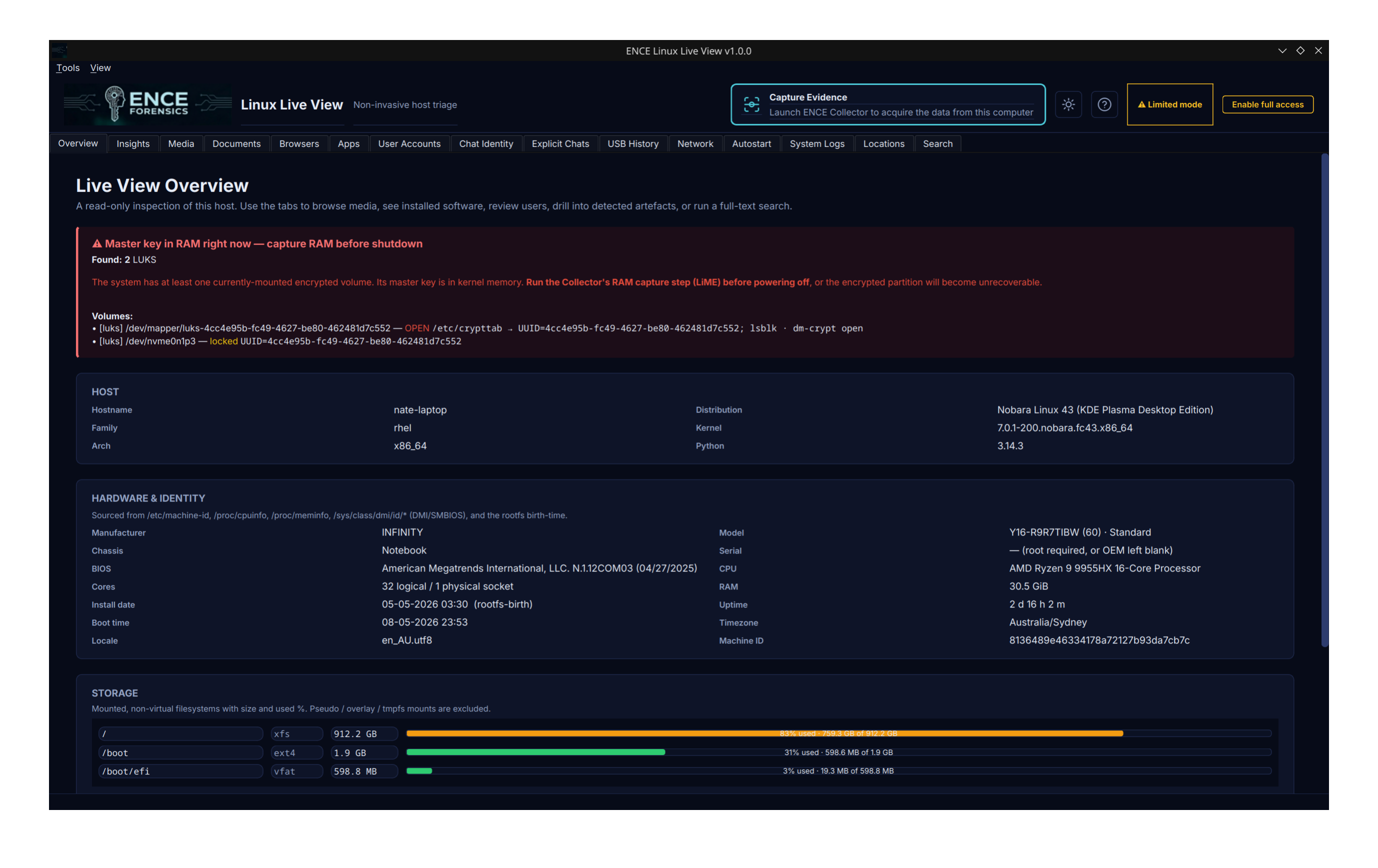
Task: Click the '/' mount path field
Action: [180, 734]
